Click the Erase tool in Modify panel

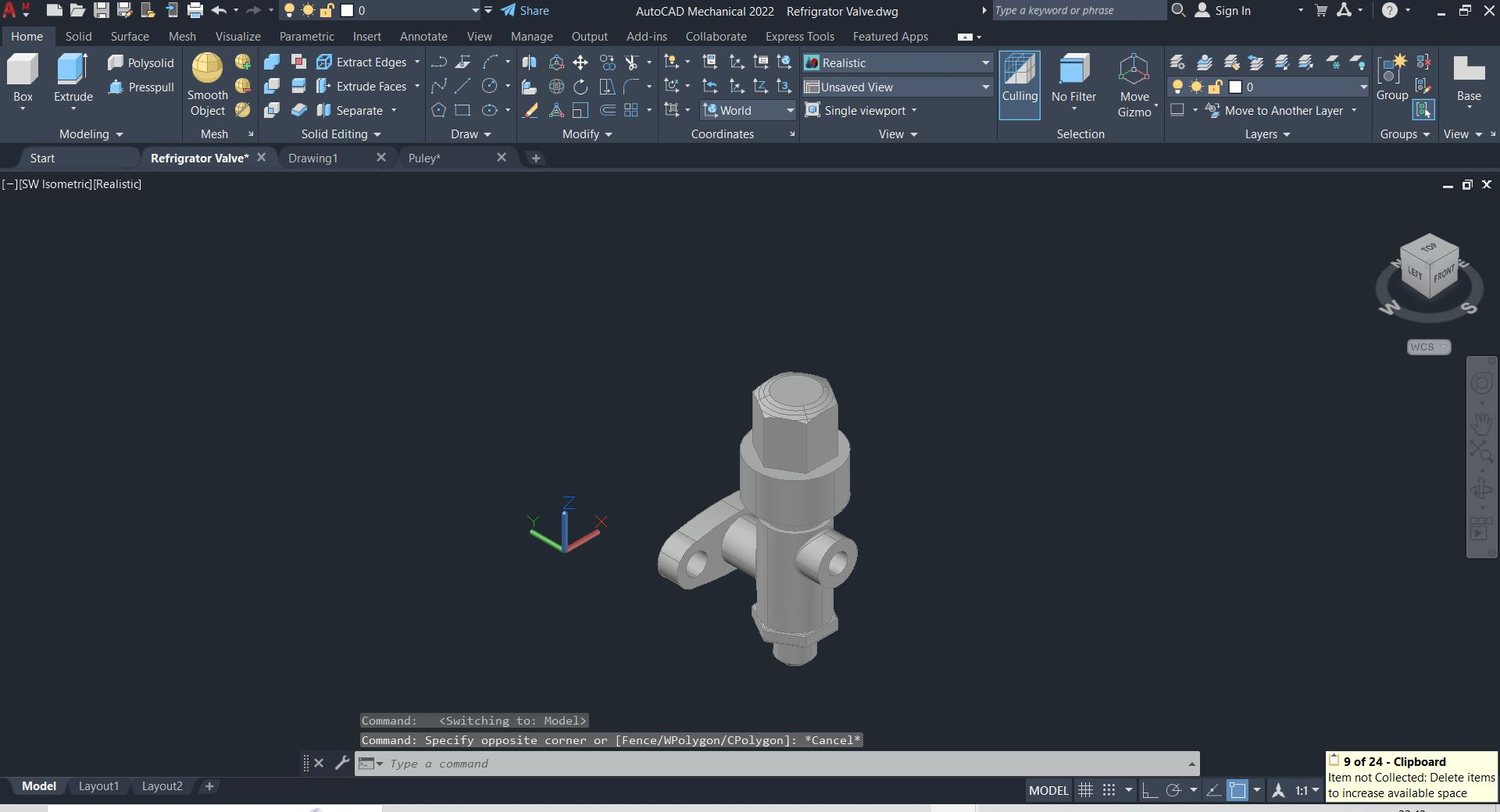(530, 111)
